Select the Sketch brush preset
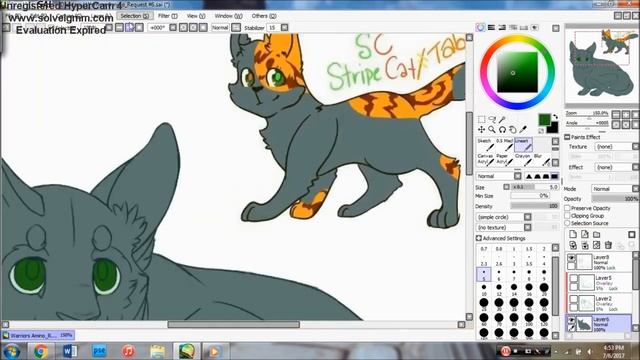Viewport: 640px width, 360px height. click(x=485, y=144)
